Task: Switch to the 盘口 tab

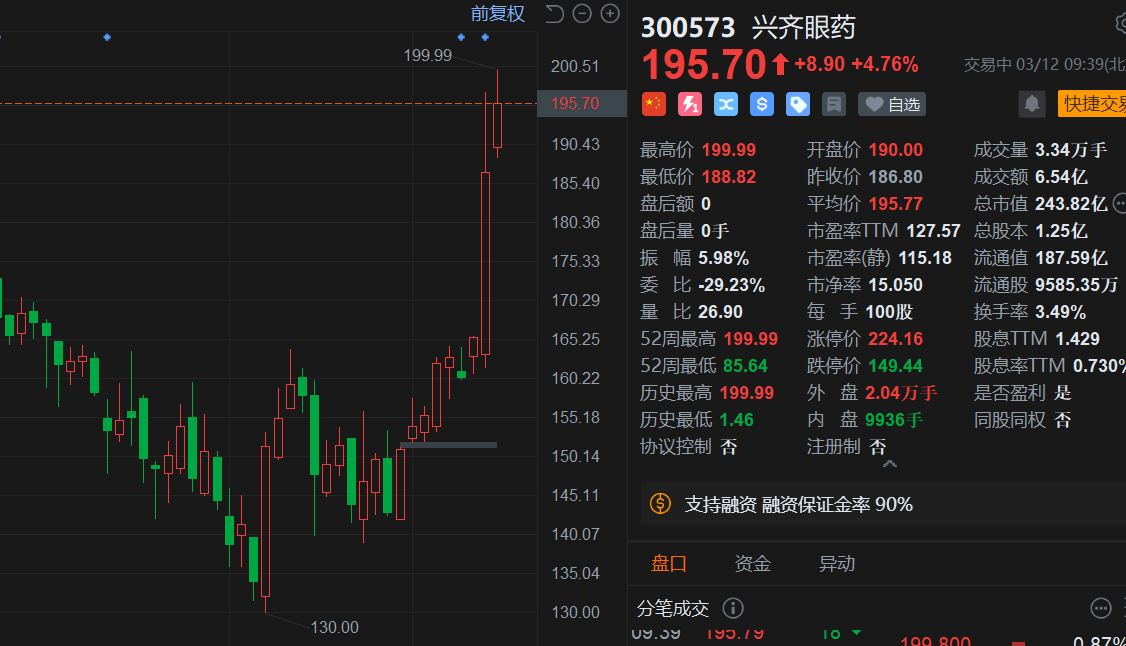Action: [669, 563]
